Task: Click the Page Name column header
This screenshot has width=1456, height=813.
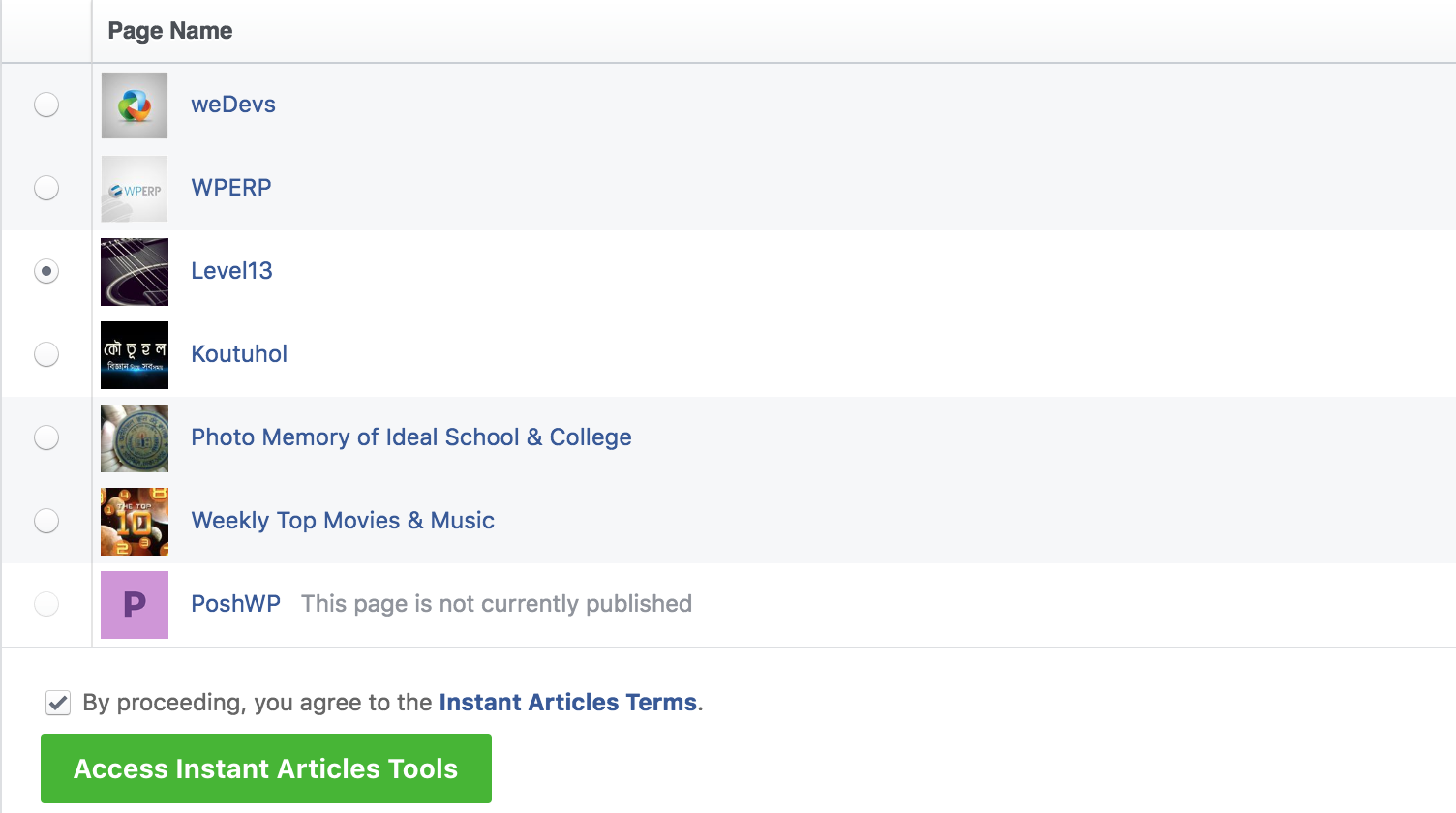Action: [170, 31]
